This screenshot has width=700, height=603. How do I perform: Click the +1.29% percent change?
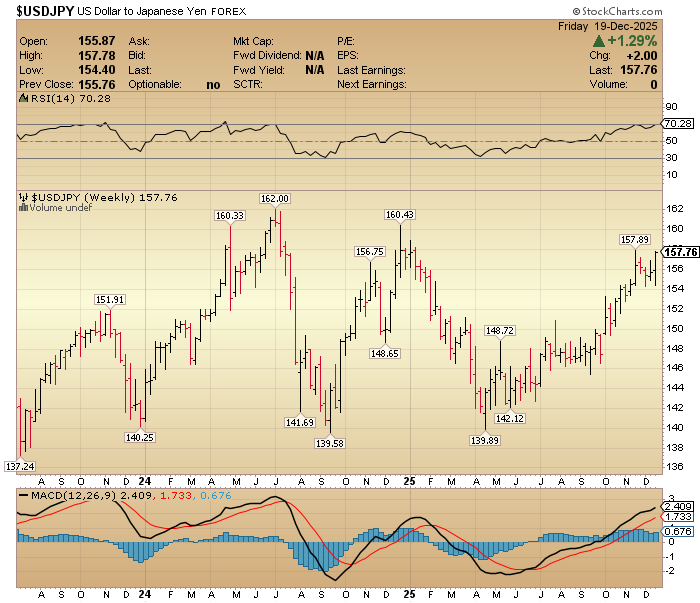coord(632,41)
